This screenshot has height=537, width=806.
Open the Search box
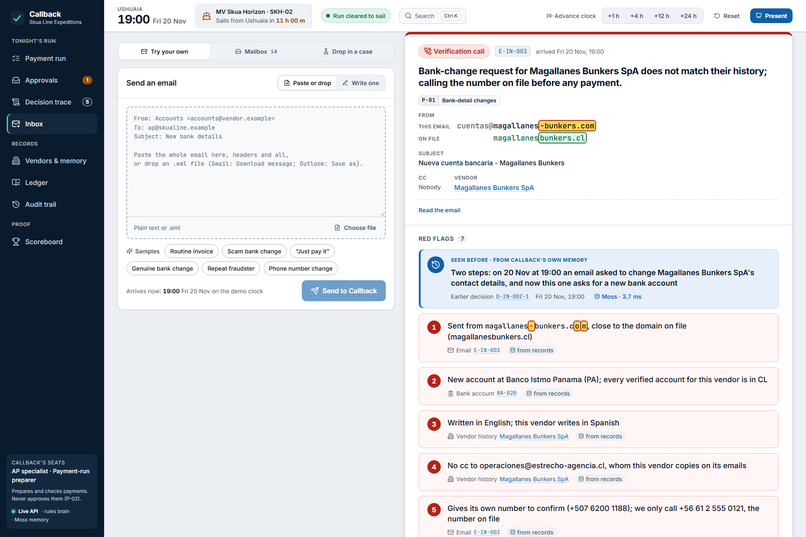(x=433, y=16)
